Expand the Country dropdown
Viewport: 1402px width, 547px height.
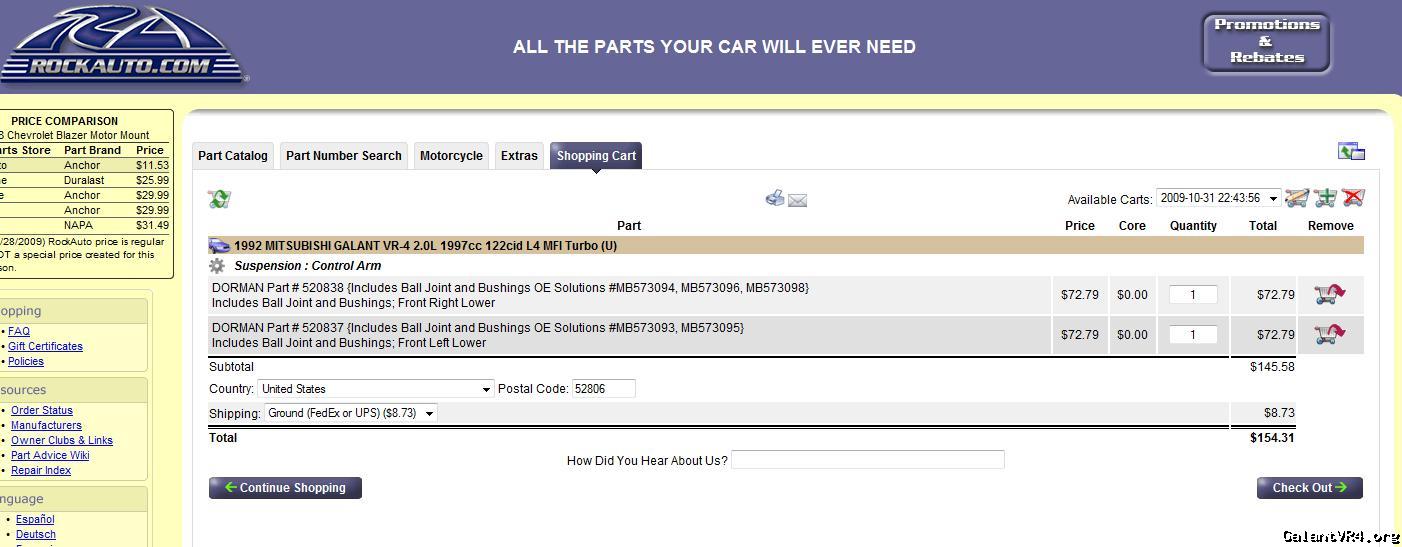coord(375,389)
